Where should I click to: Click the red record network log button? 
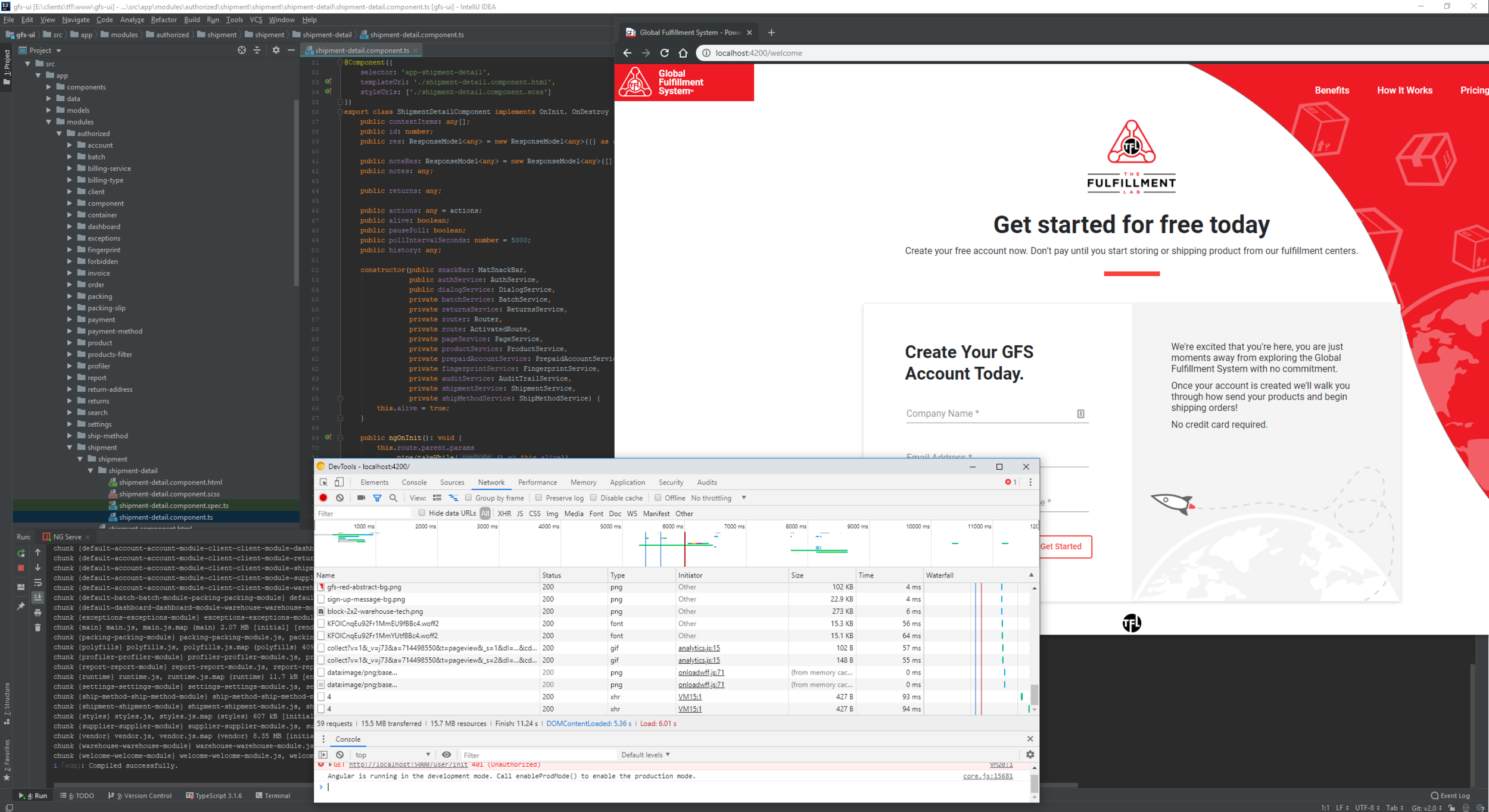point(323,498)
